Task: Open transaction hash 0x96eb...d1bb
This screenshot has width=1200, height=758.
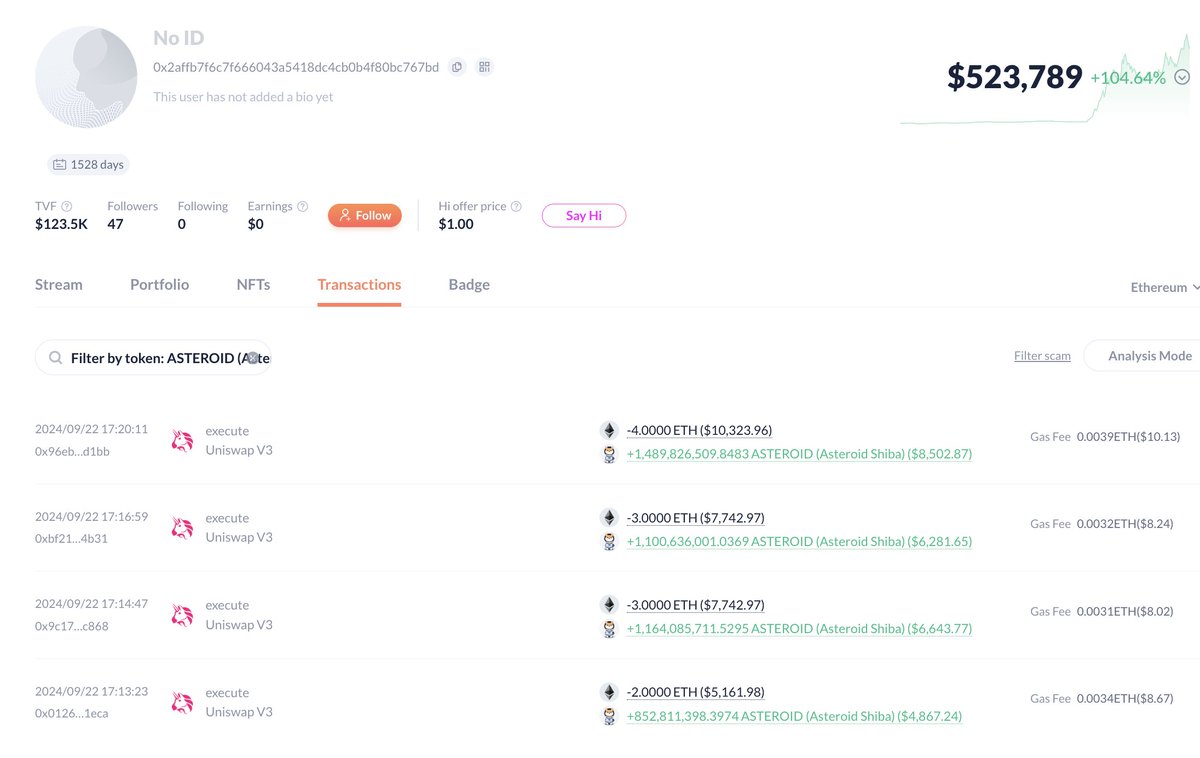Action: coord(72,451)
